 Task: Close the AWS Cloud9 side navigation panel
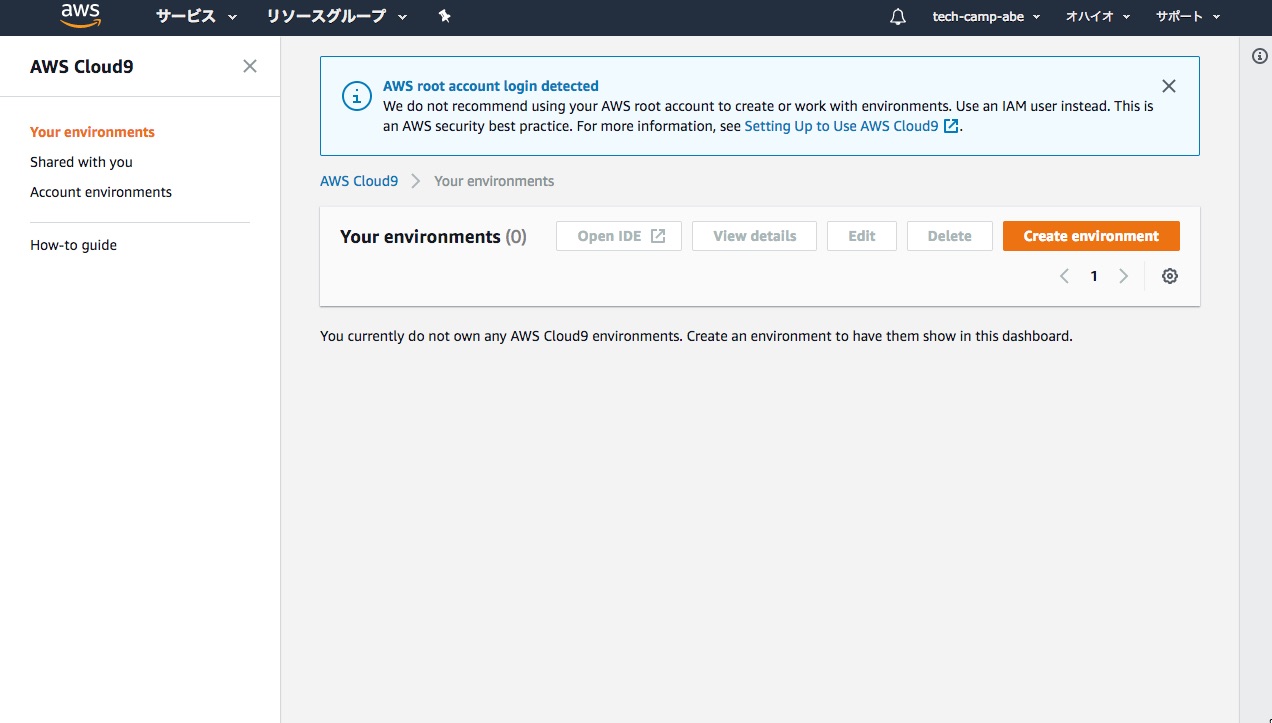pos(250,66)
